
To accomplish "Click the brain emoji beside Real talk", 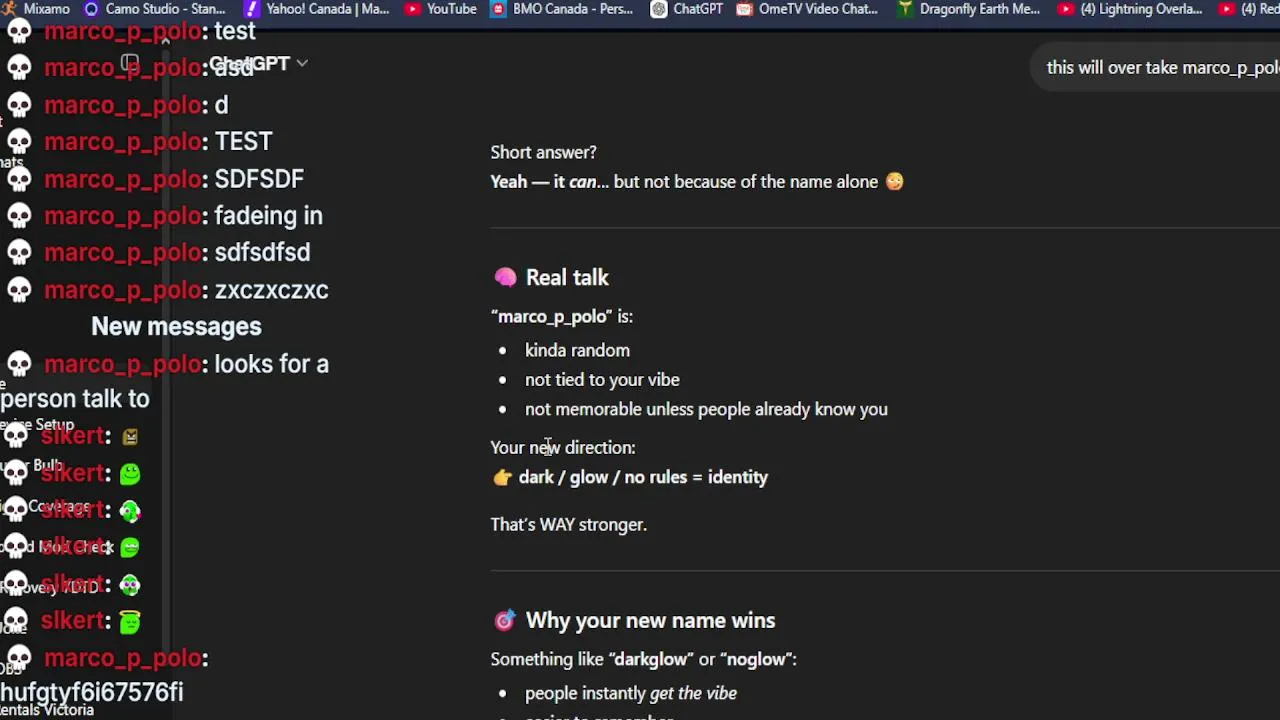I will coord(505,277).
